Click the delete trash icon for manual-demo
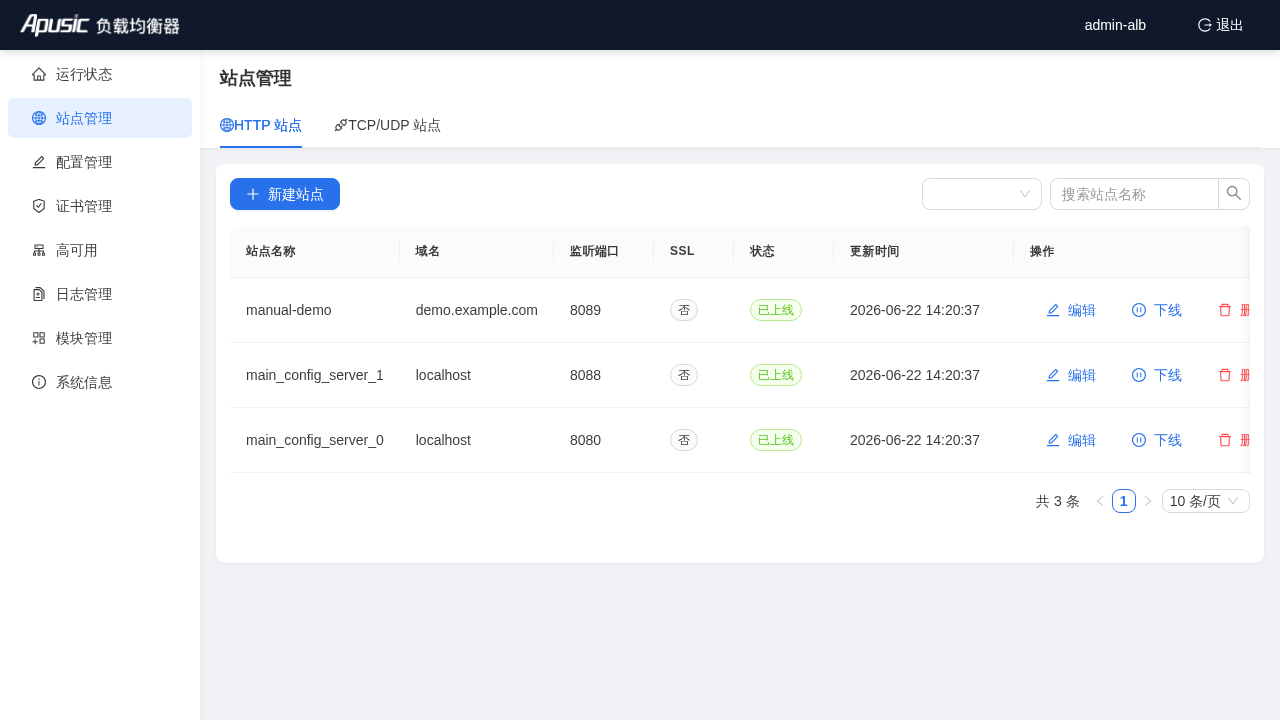1280x720 pixels. tap(1225, 310)
